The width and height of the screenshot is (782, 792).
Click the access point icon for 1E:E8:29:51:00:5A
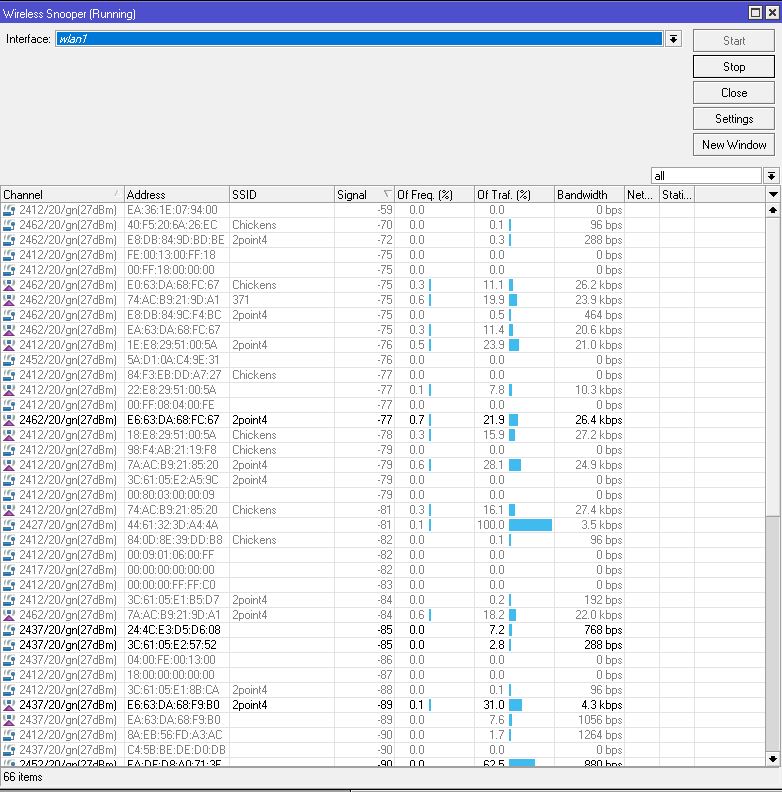(x=9, y=345)
